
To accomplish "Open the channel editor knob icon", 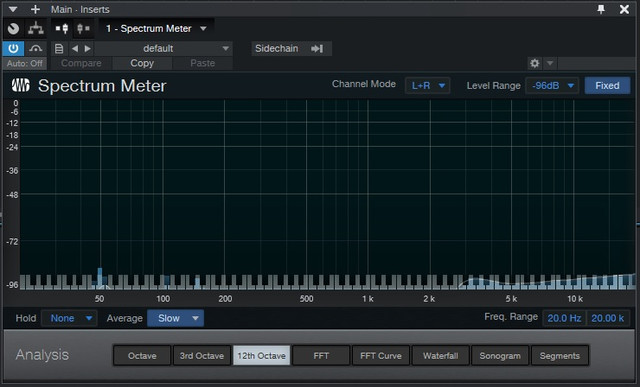I will (x=13, y=29).
